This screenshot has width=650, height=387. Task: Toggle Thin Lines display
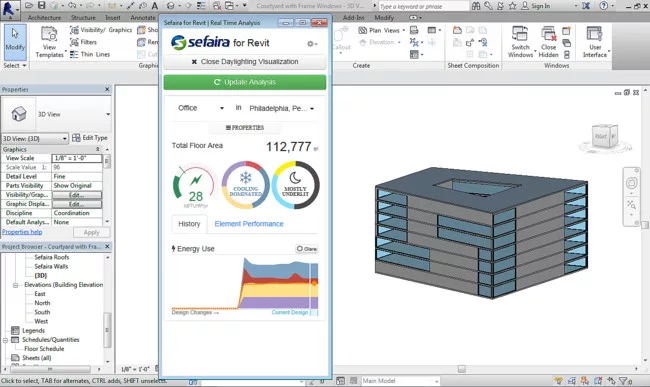(90, 54)
